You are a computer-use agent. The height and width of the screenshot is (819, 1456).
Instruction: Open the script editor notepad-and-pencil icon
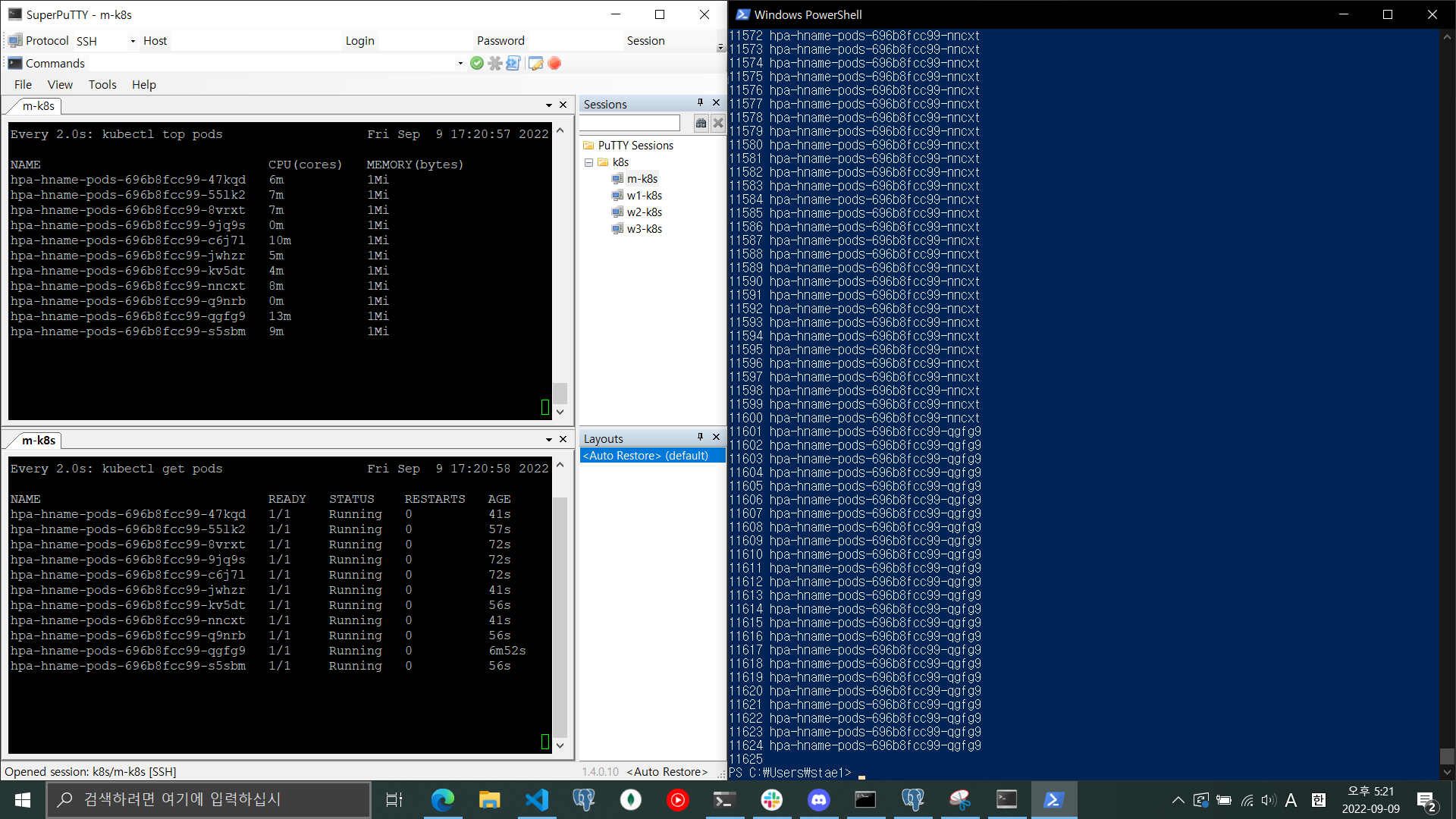click(x=535, y=64)
